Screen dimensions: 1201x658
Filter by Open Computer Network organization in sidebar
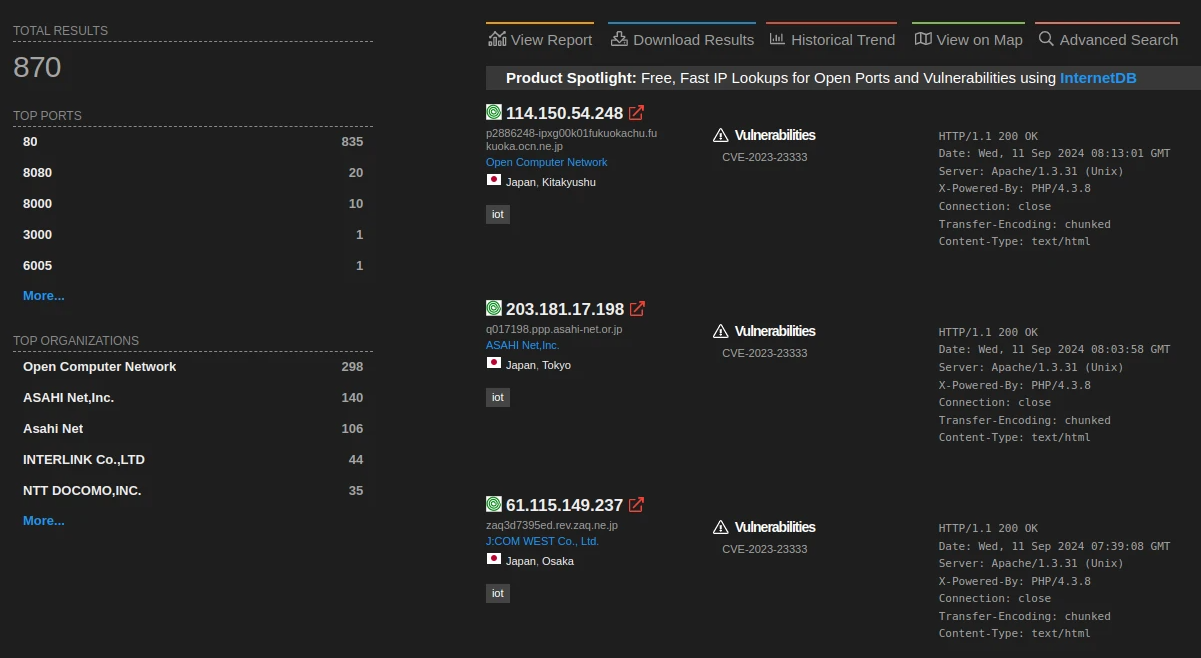coord(193,367)
